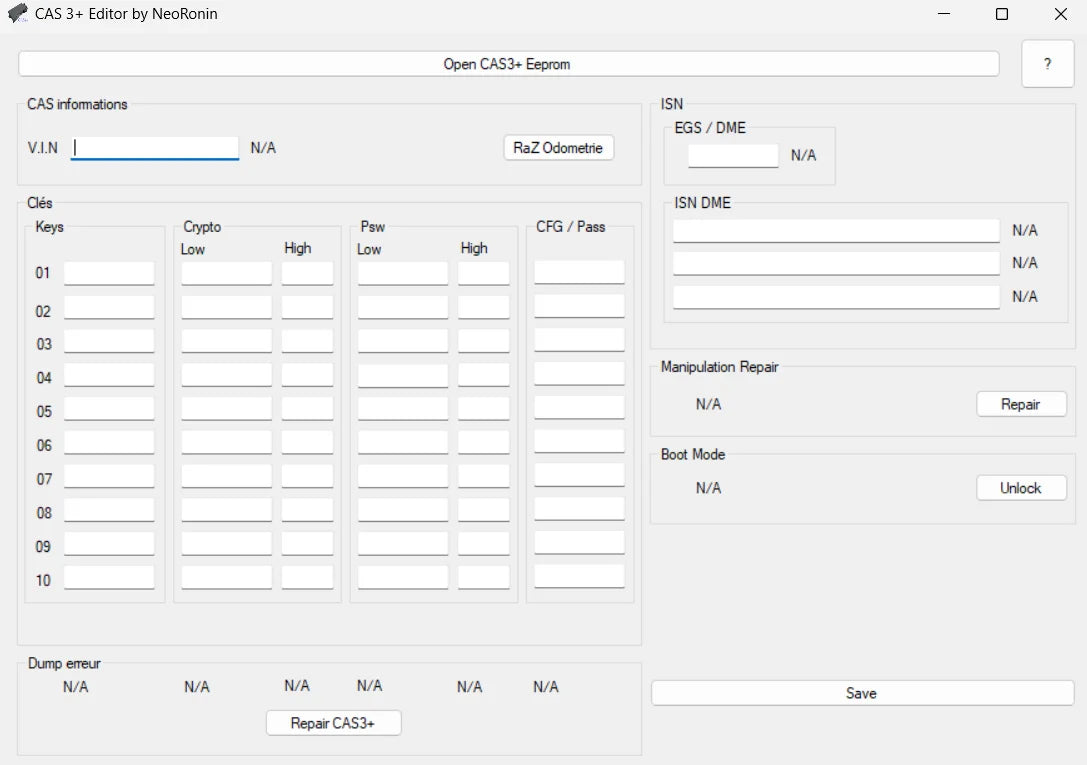Select Psw Low field in row 01
The image size is (1087, 765).
[x=403, y=273]
